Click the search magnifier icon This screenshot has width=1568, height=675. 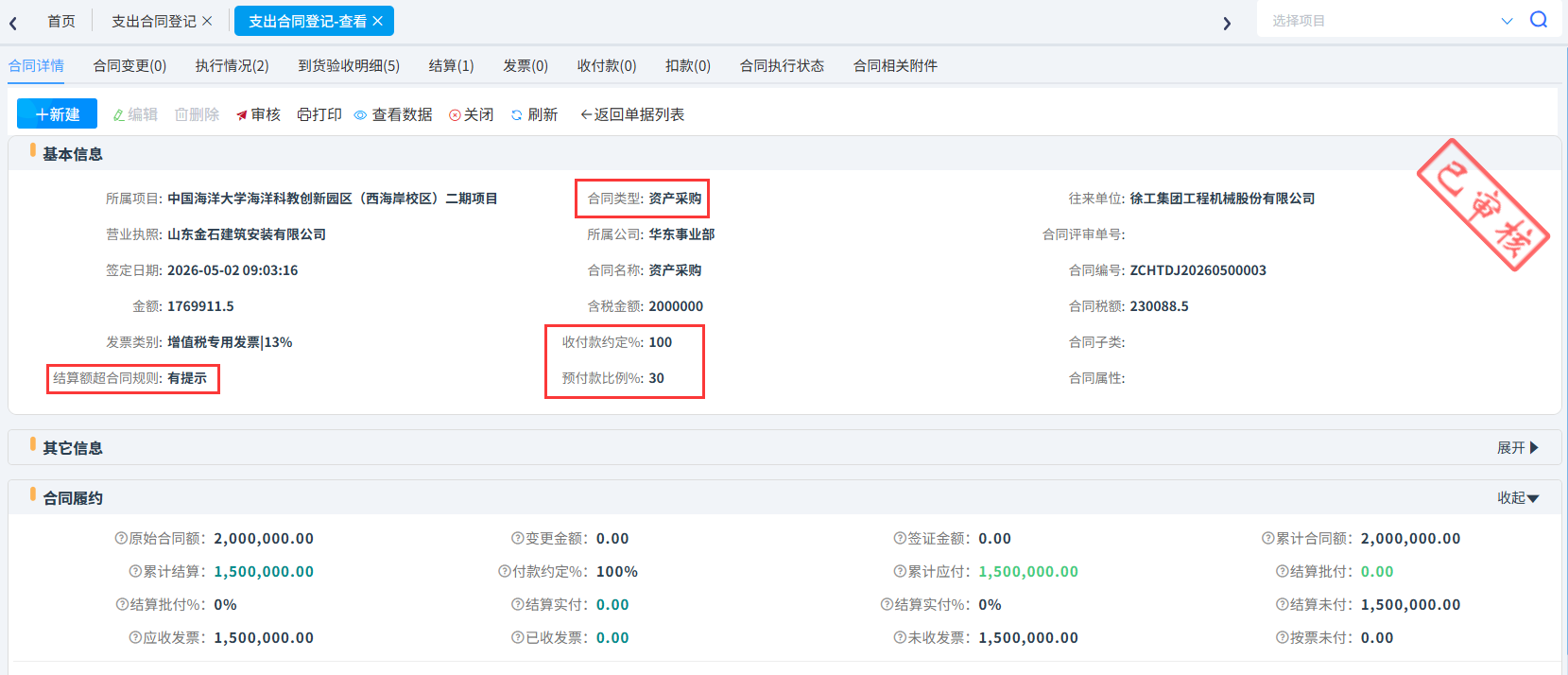point(1539,20)
